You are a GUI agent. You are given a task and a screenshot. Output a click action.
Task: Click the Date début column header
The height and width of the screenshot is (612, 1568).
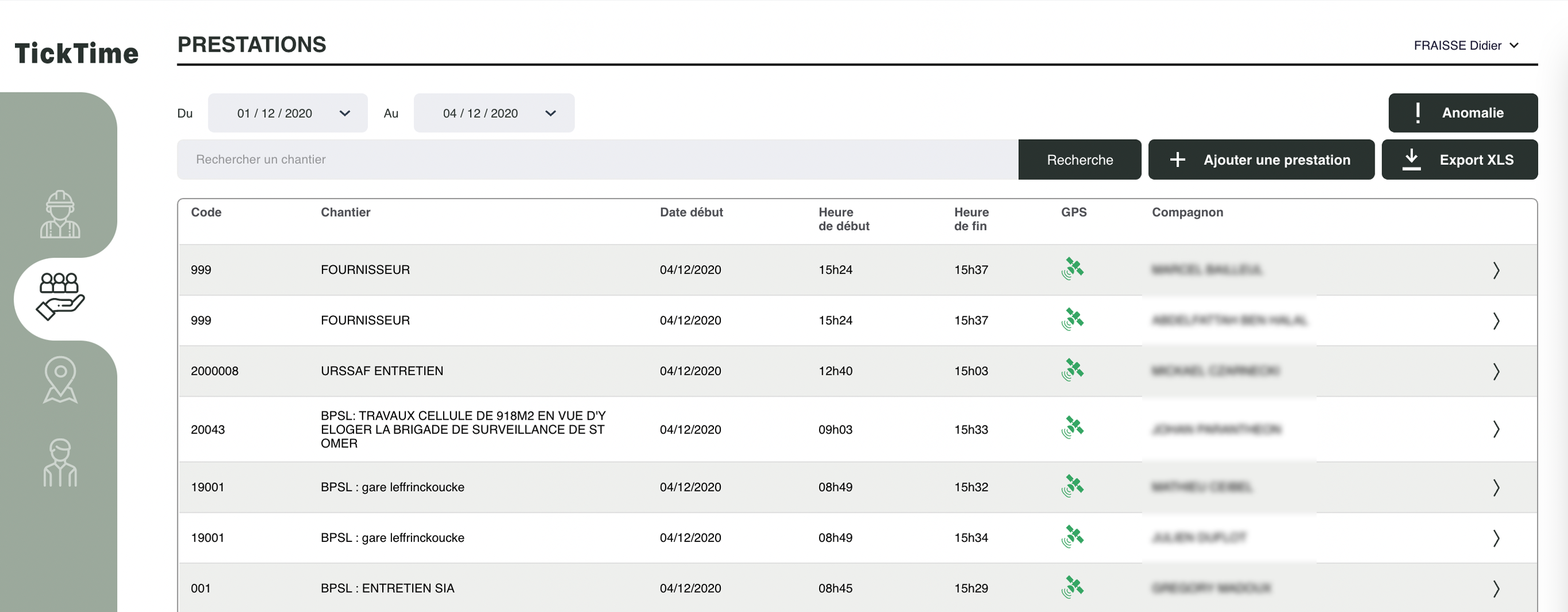point(691,212)
